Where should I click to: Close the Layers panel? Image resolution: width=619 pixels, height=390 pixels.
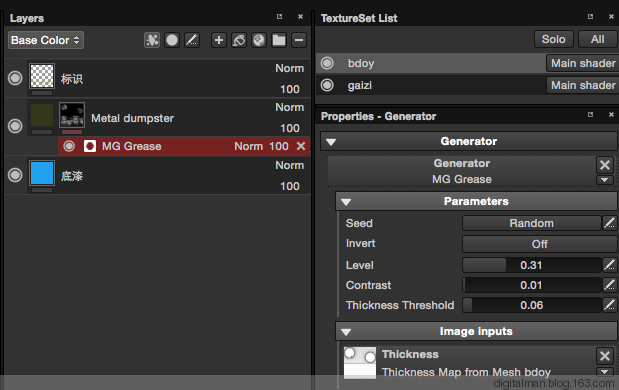300,17
